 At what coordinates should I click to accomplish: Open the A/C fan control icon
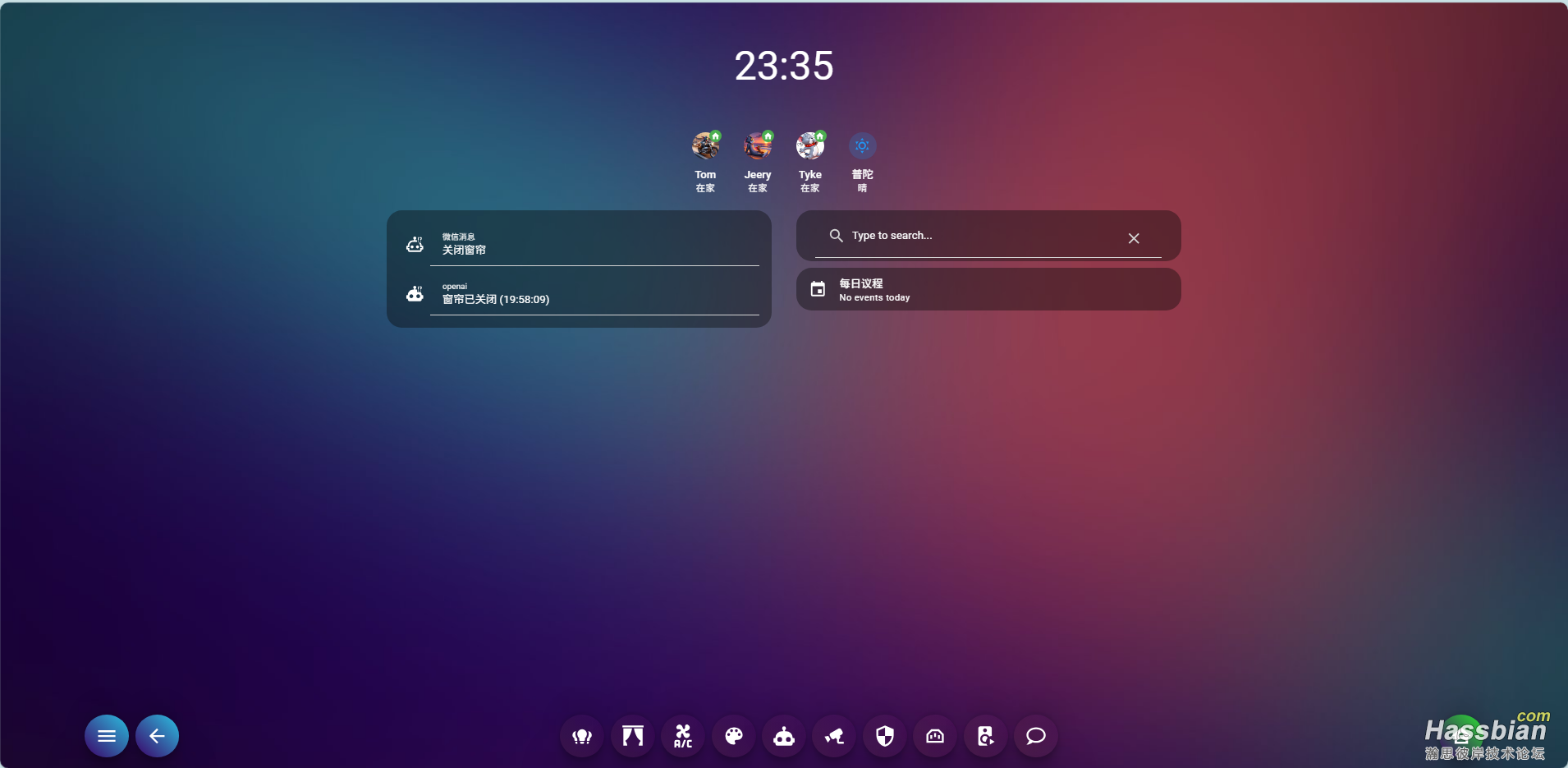(683, 736)
